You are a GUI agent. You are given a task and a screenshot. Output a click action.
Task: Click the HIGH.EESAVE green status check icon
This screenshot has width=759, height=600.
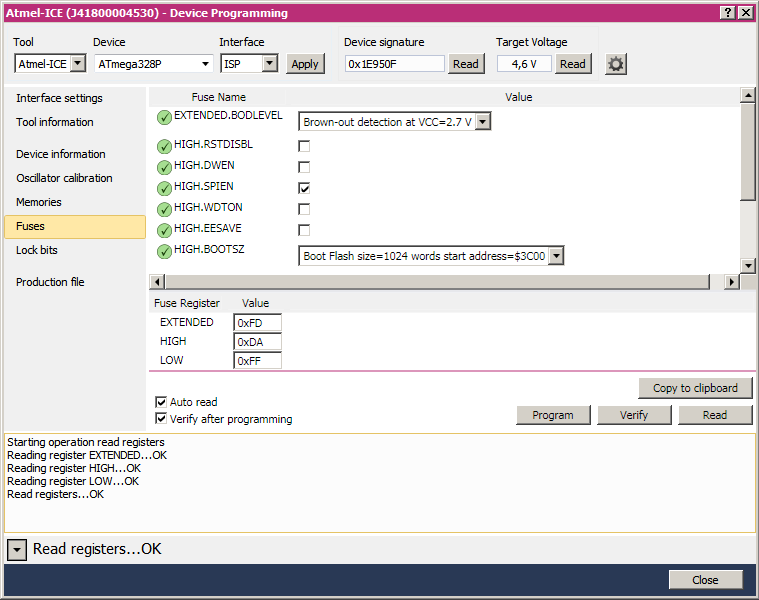click(x=164, y=230)
